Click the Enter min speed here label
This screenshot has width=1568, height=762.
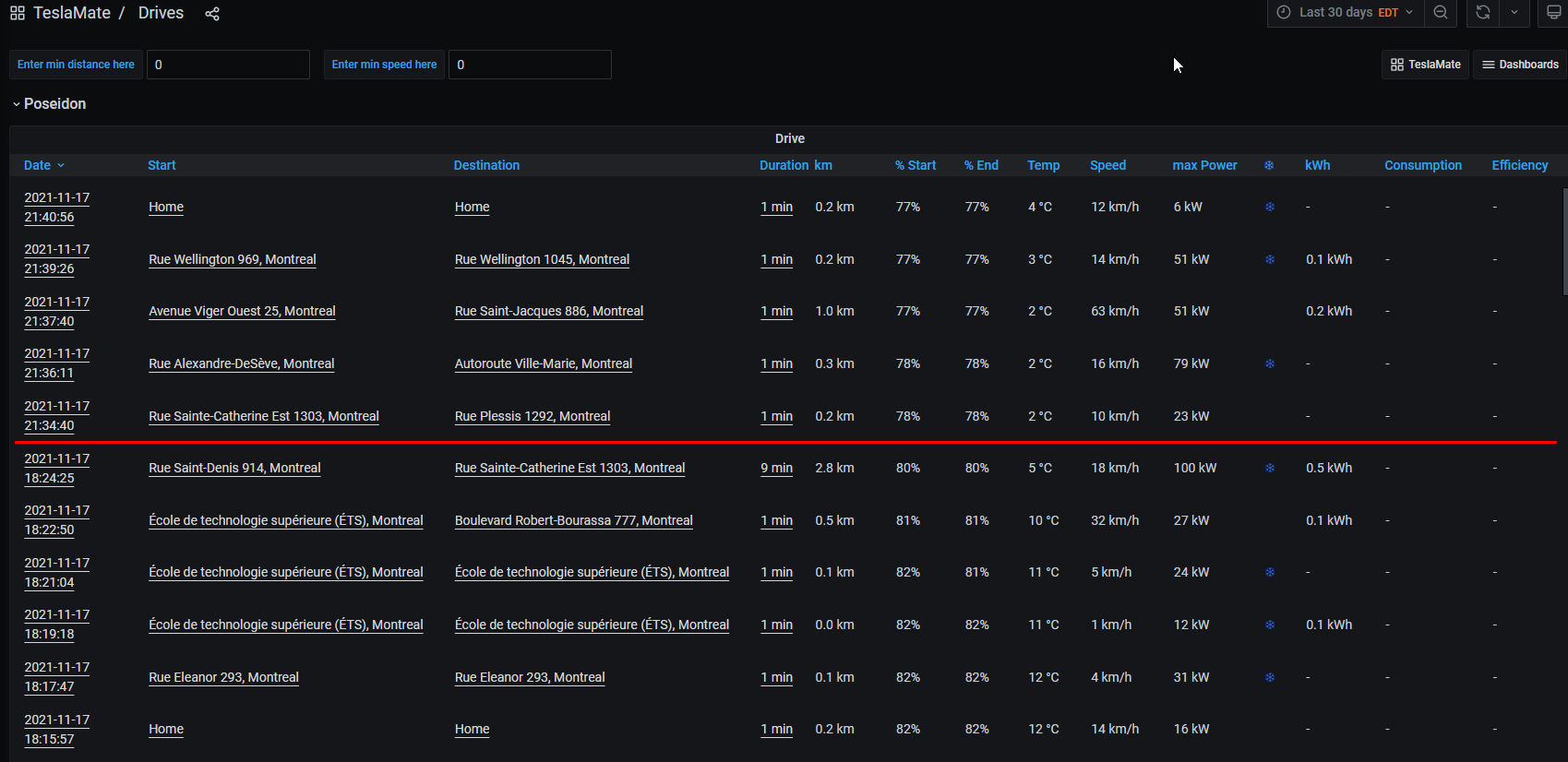coord(384,65)
